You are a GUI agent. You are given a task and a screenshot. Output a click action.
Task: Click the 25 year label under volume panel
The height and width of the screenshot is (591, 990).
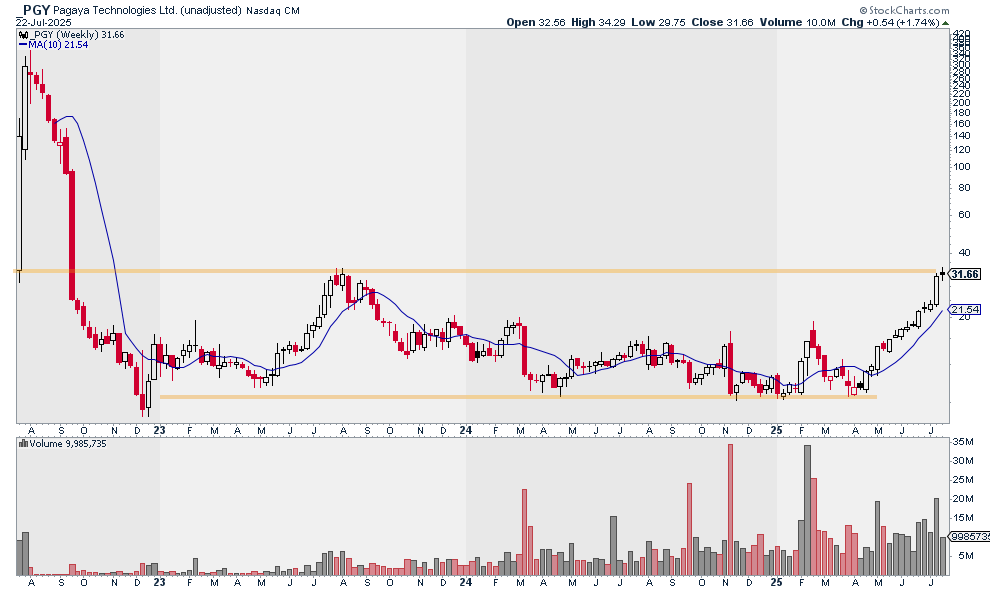(776, 582)
